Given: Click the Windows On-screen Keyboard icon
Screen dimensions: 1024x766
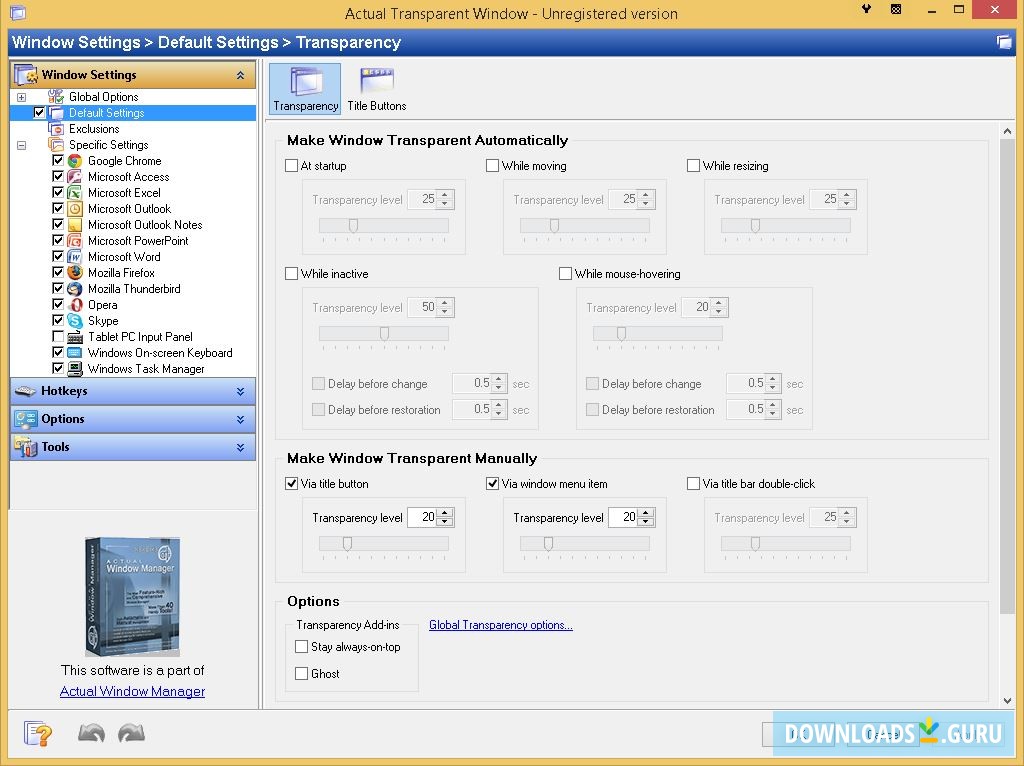Looking at the screenshot, I should coord(75,353).
